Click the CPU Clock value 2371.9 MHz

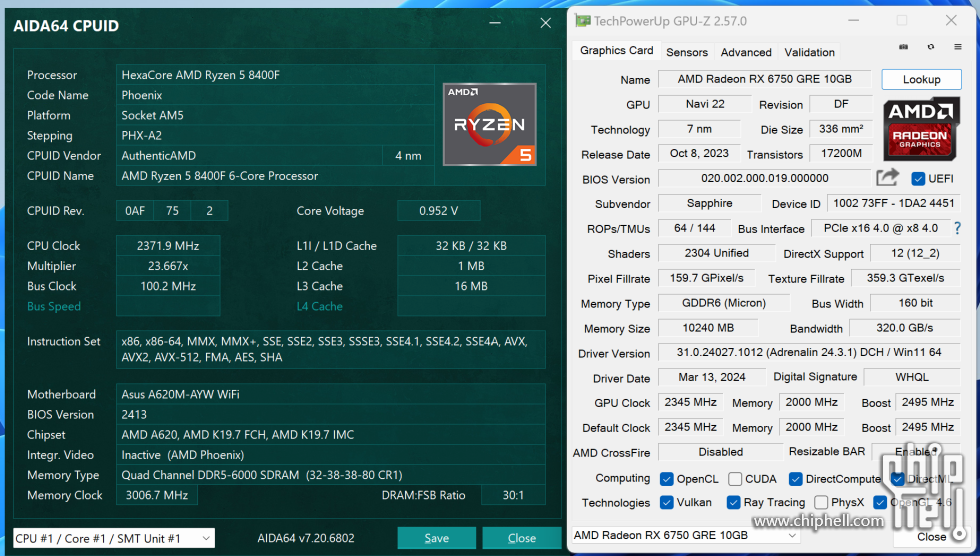click(x=168, y=246)
